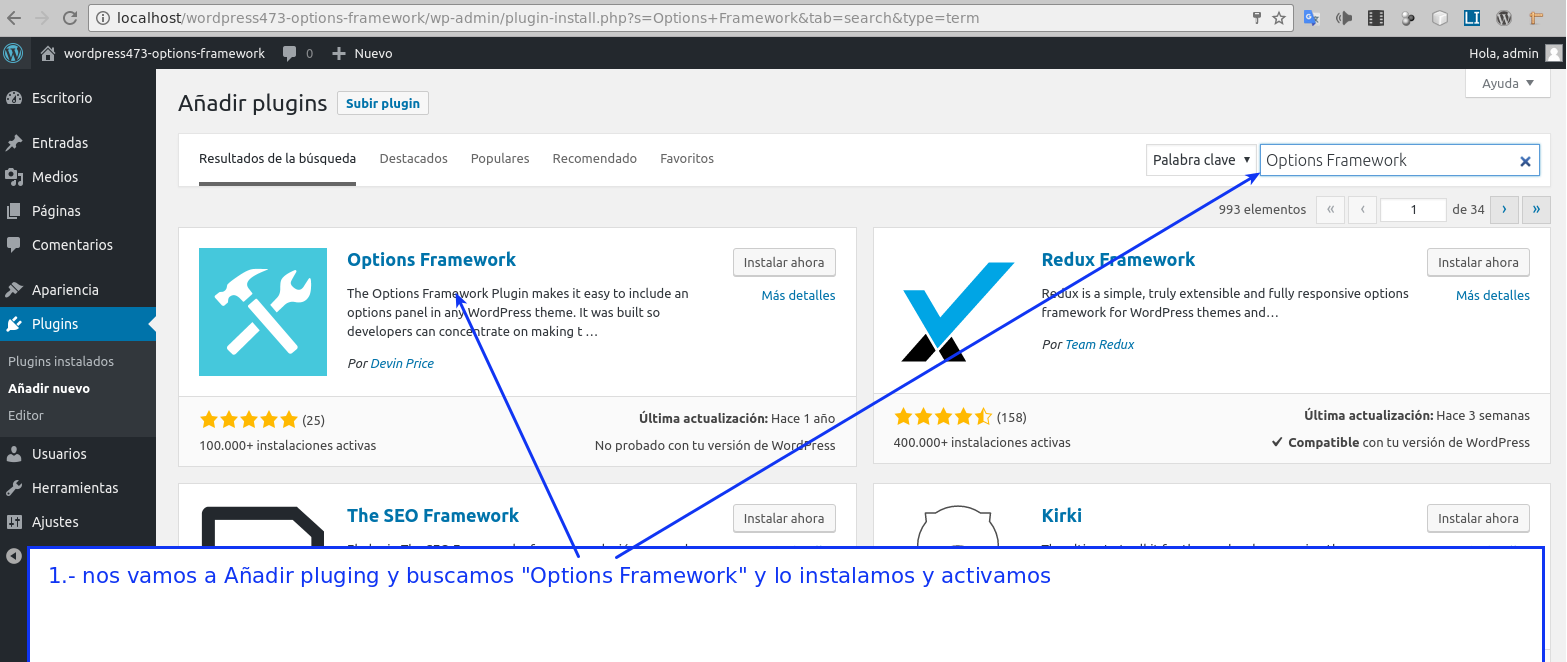Select Añadir nuevo submenu item
The height and width of the screenshot is (662, 1567).
point(49,389)
